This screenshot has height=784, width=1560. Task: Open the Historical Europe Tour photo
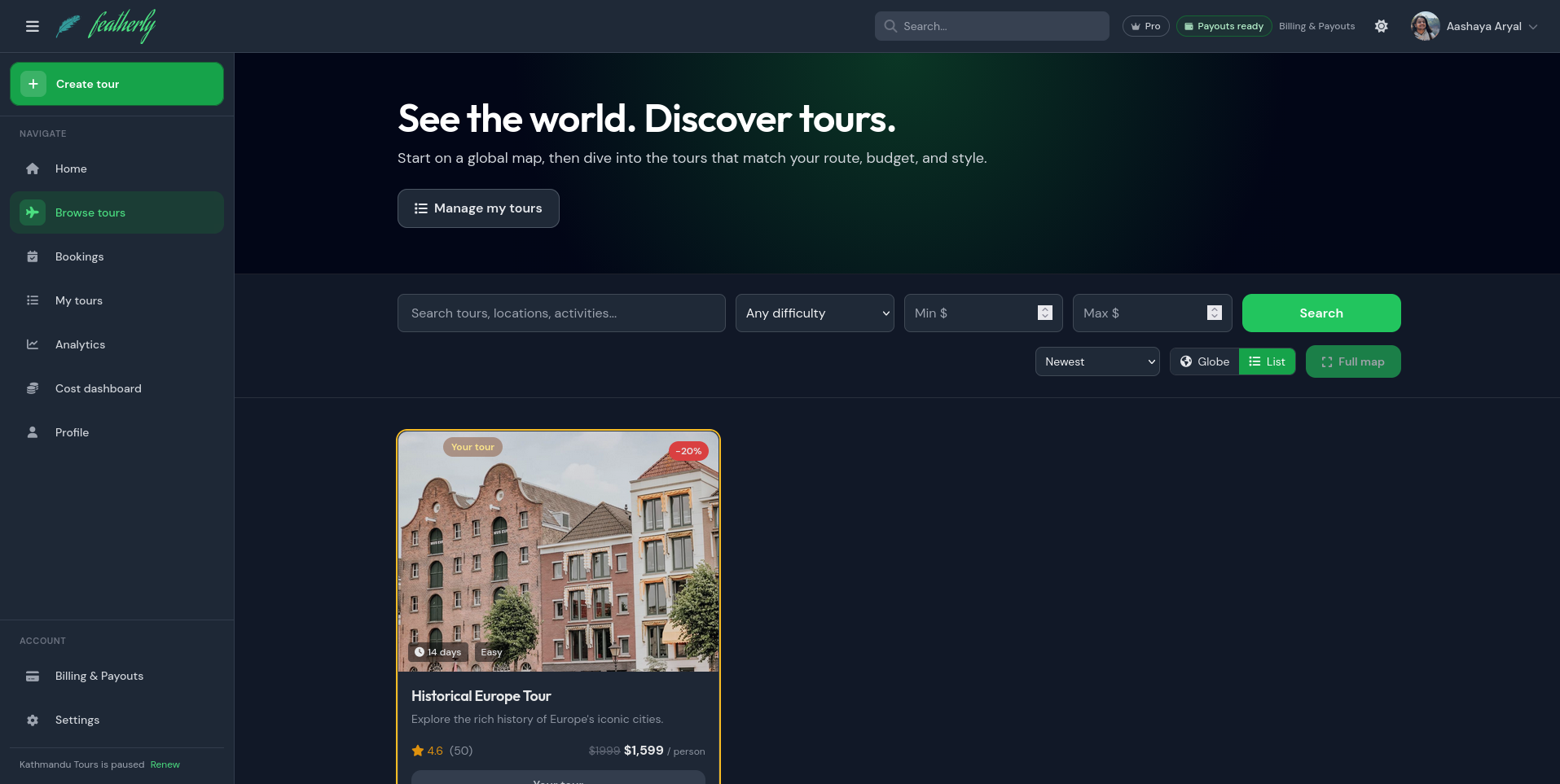tap(559, 551)
